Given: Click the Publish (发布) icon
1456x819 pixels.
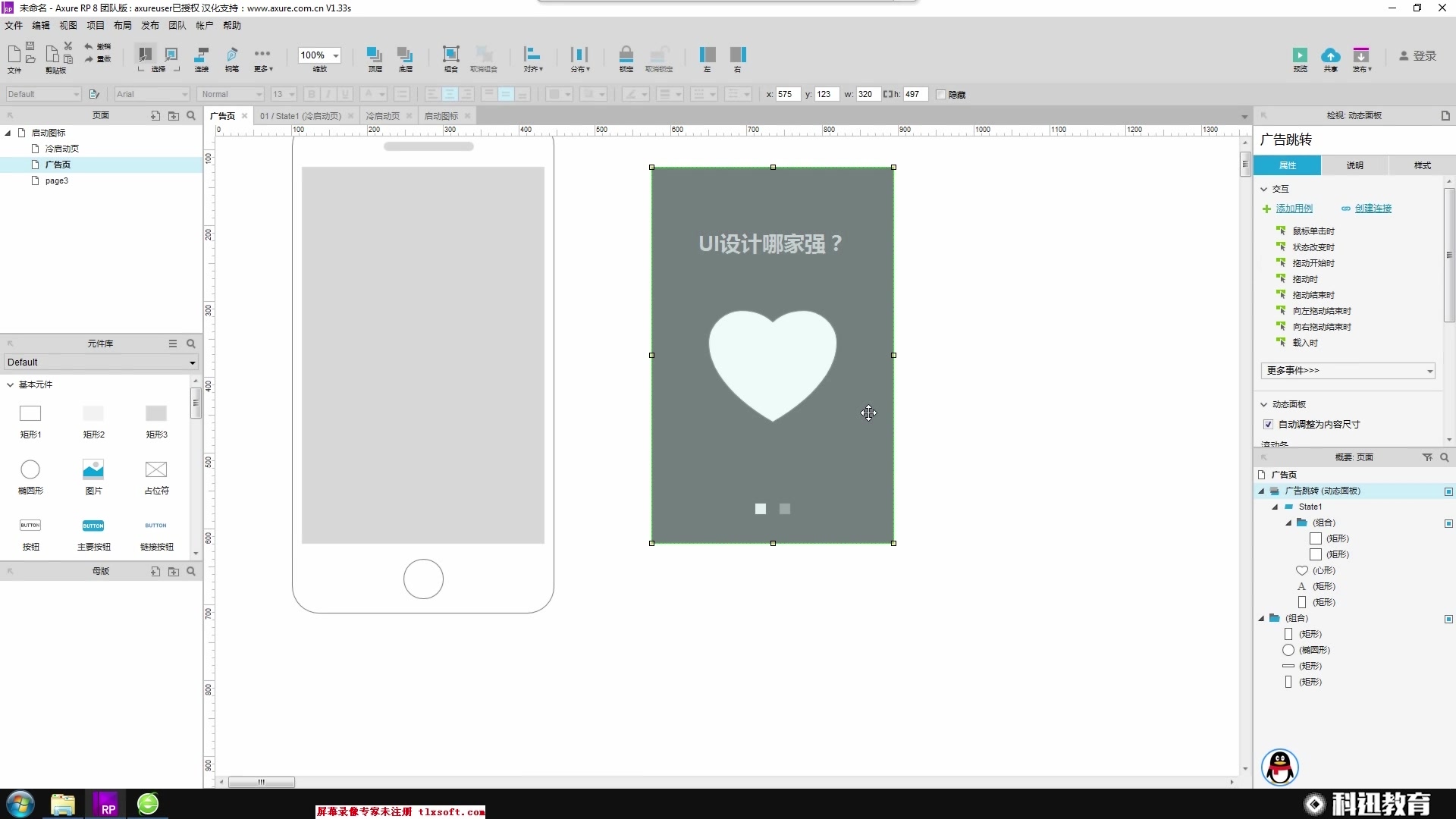Looking at the screenshot, I should click(x=1361, y=55).
